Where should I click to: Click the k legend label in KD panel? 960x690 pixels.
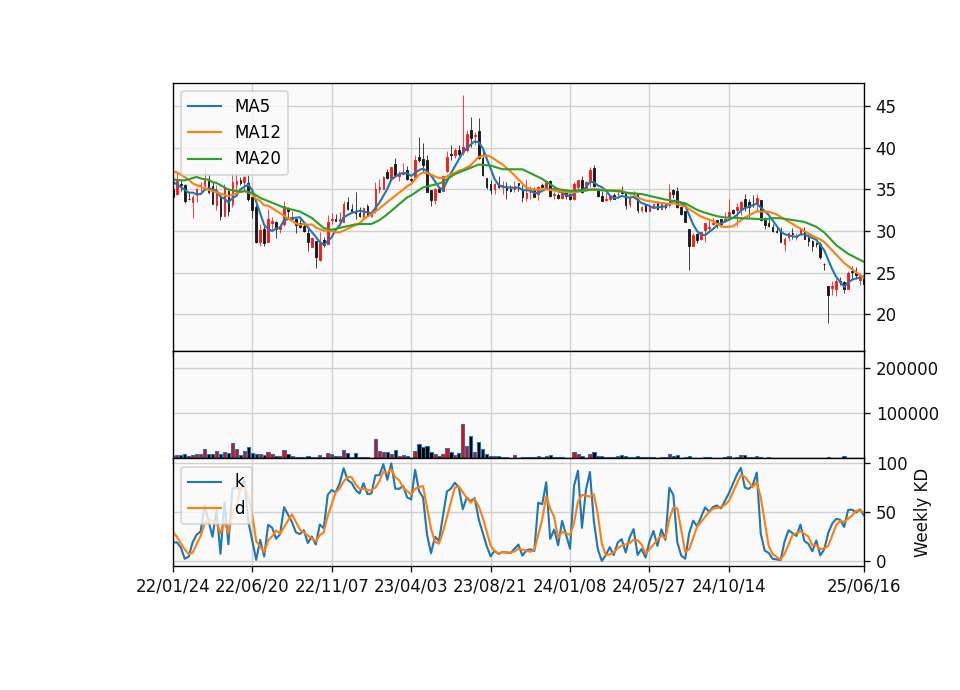point(239,481)
